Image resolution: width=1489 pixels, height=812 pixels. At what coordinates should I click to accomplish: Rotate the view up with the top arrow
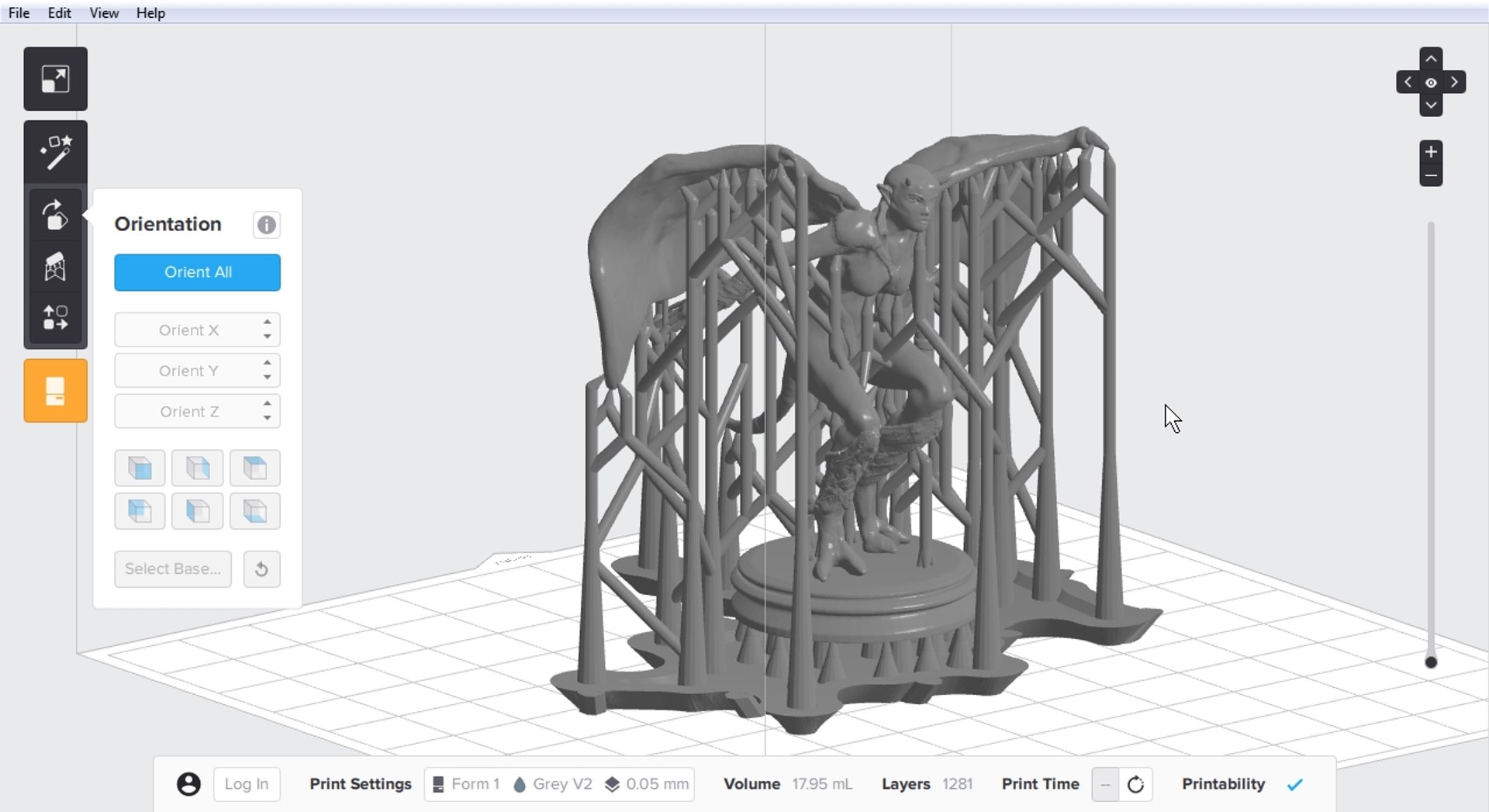pyautogui.click(x=1431, y=59)
